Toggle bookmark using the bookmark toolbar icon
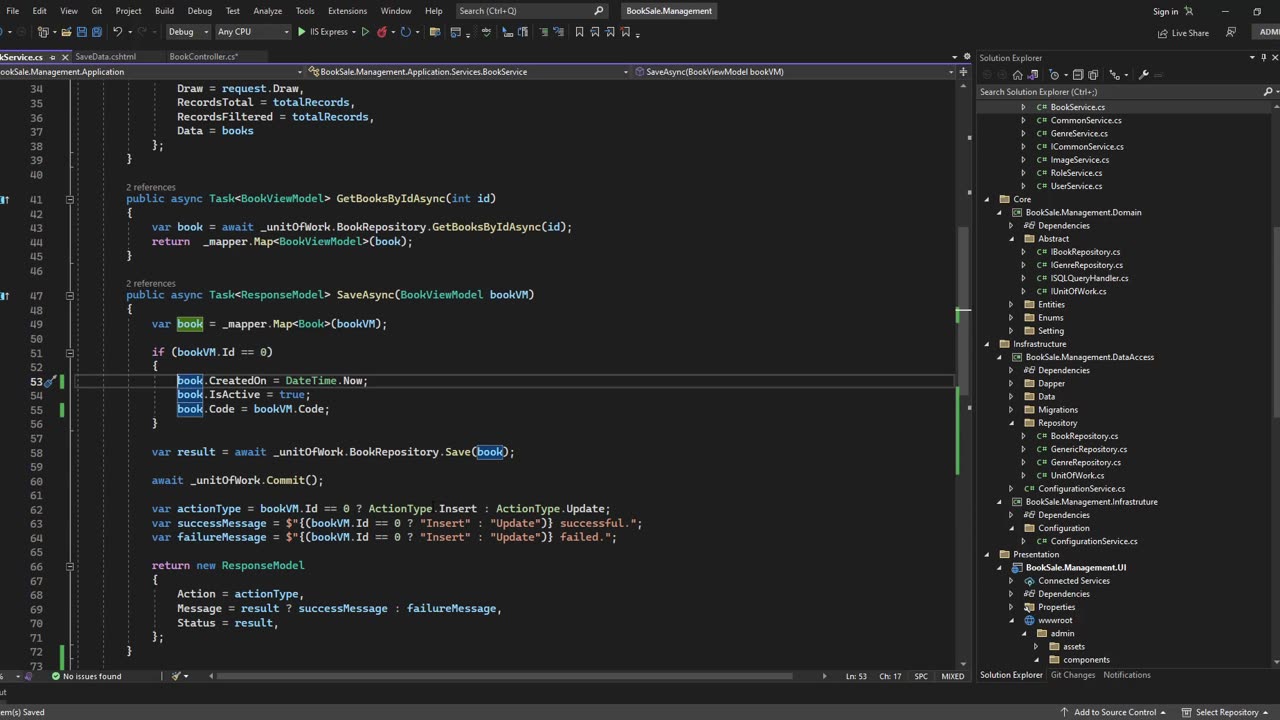The width and height of the screenshot is (1280, 720). point(579,32)
